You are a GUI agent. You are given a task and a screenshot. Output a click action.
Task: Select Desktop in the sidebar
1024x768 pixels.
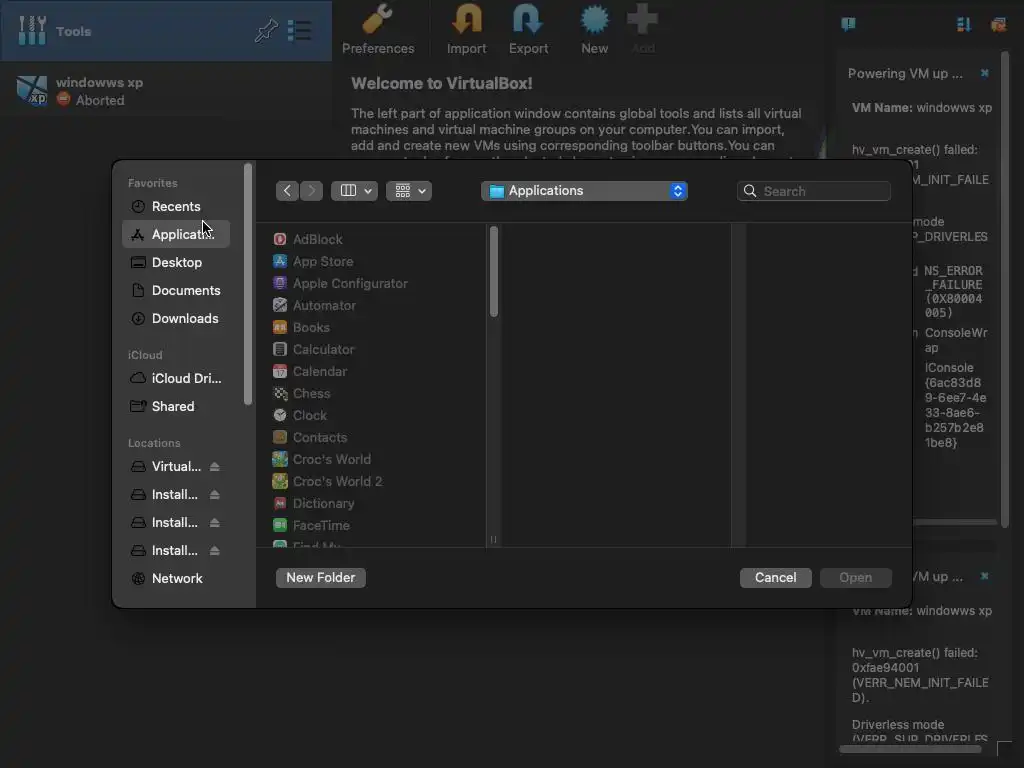pyautogui.click(x=176, y=262)
